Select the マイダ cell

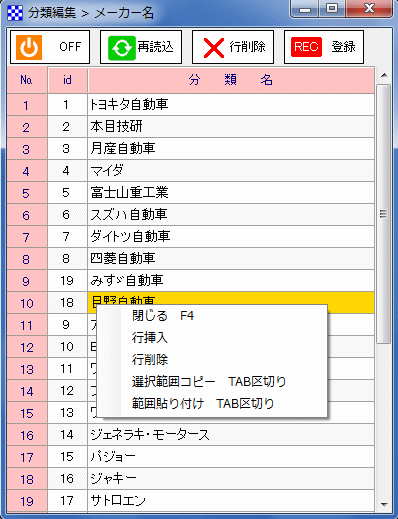tap(231, 171)
